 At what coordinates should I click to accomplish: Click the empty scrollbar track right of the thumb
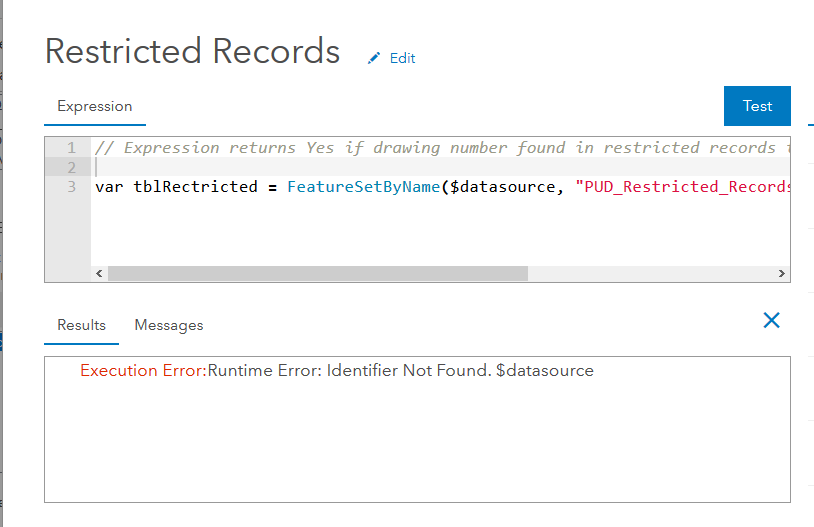[x=650, y=273]
